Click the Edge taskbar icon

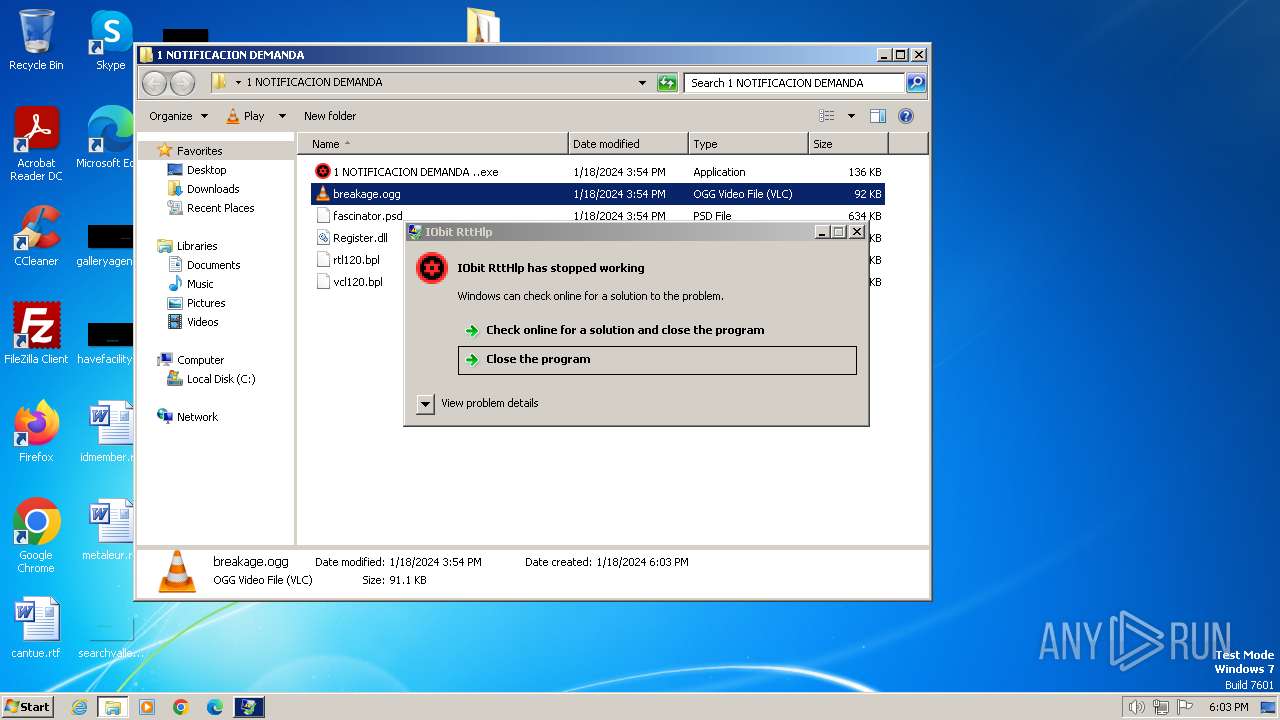[215, 707]
